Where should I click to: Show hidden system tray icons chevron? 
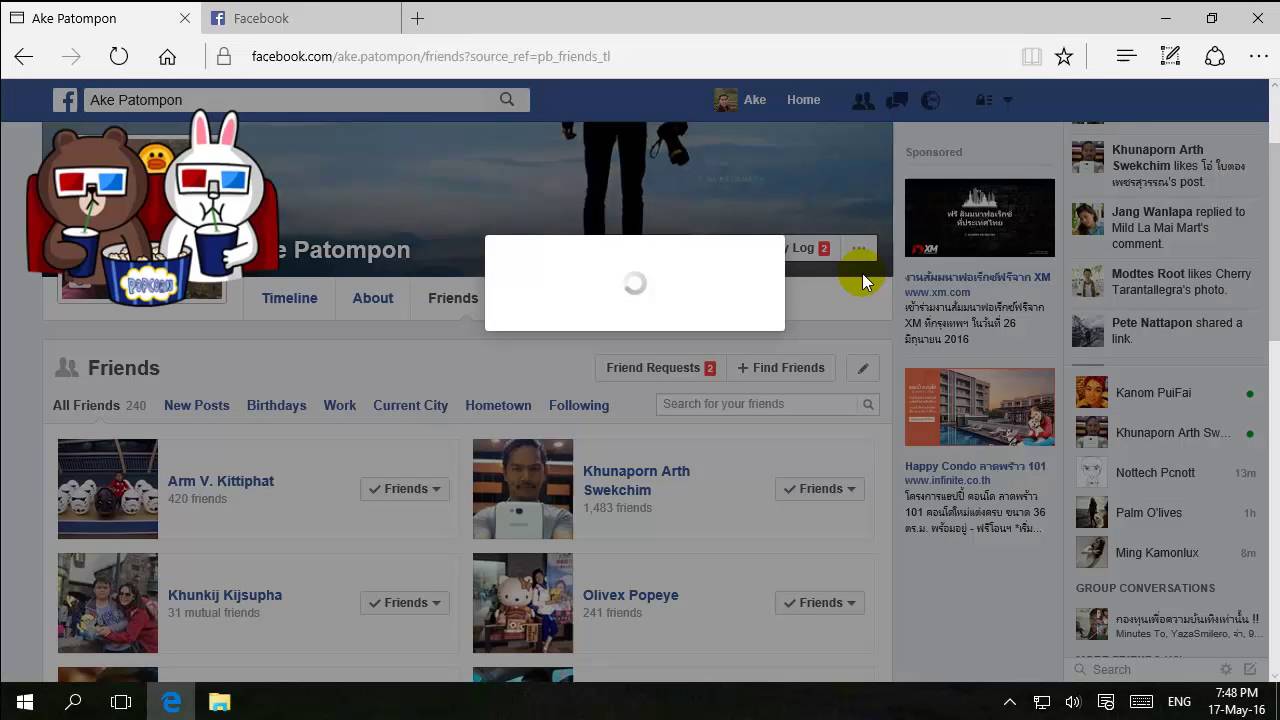pyautogui.click(x=1009, y=702)
